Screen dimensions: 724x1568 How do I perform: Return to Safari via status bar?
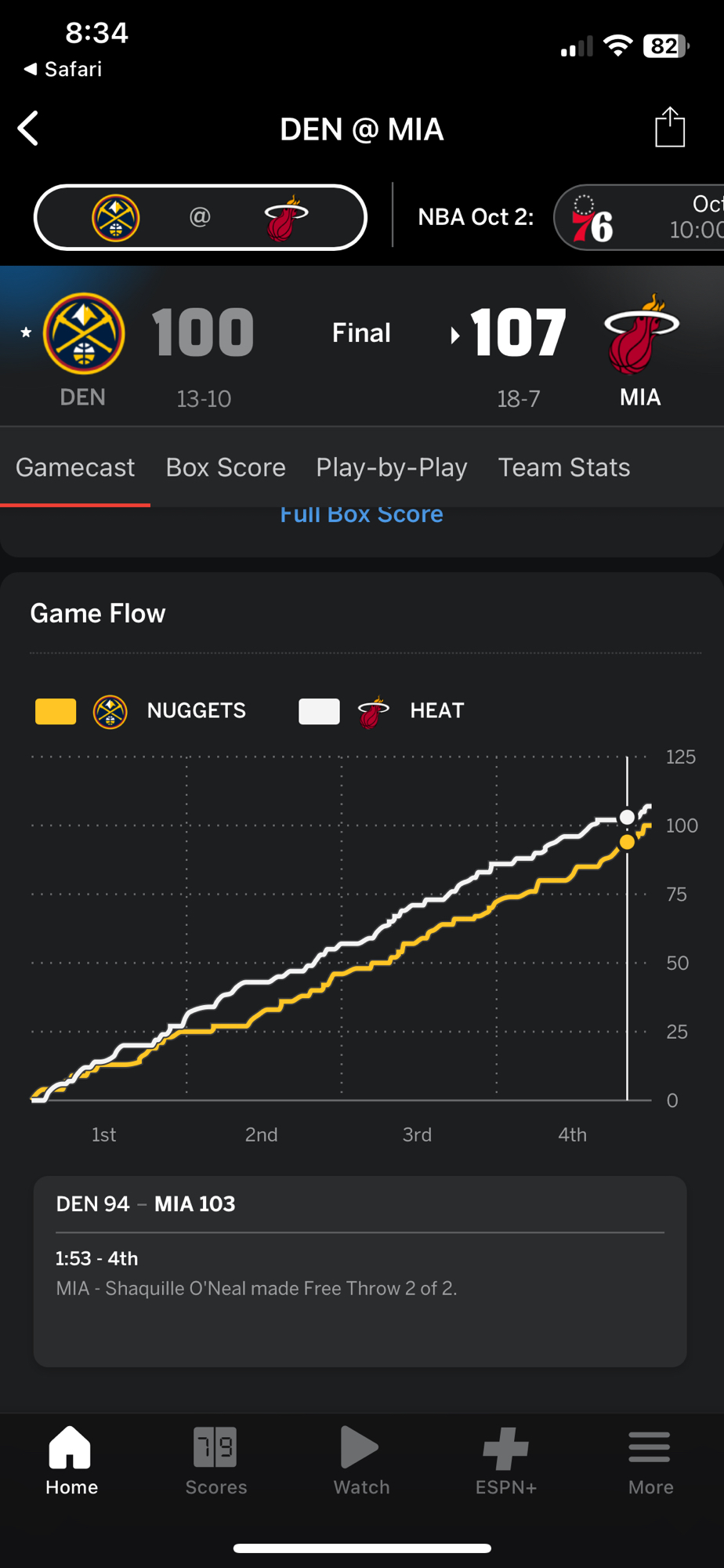(63, 69)
